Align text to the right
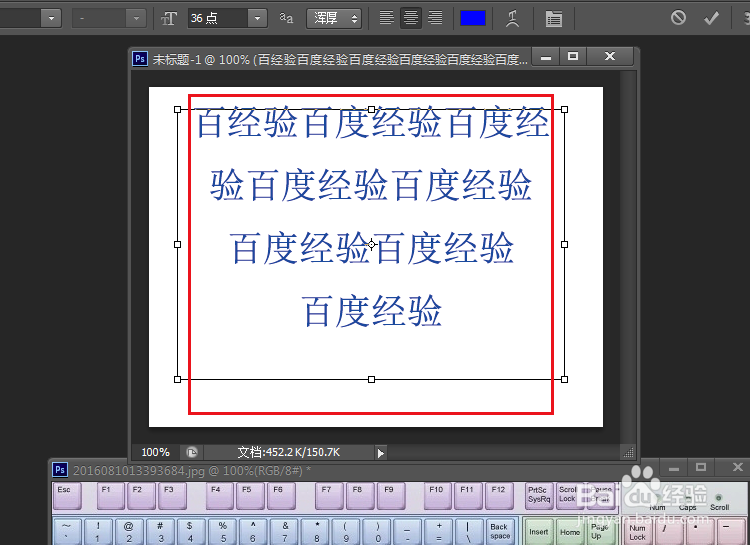 [x=435, y=18]
